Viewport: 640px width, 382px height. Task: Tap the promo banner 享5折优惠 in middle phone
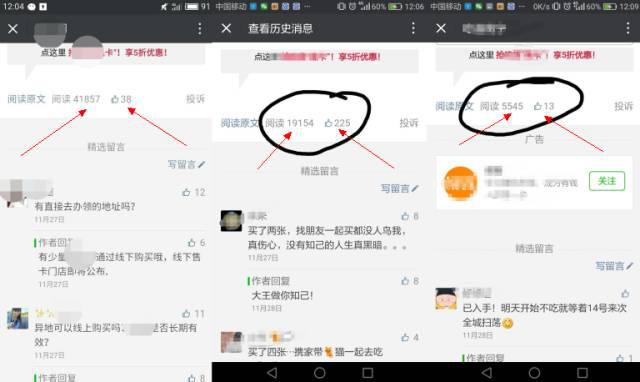click(x=320, y=60)
